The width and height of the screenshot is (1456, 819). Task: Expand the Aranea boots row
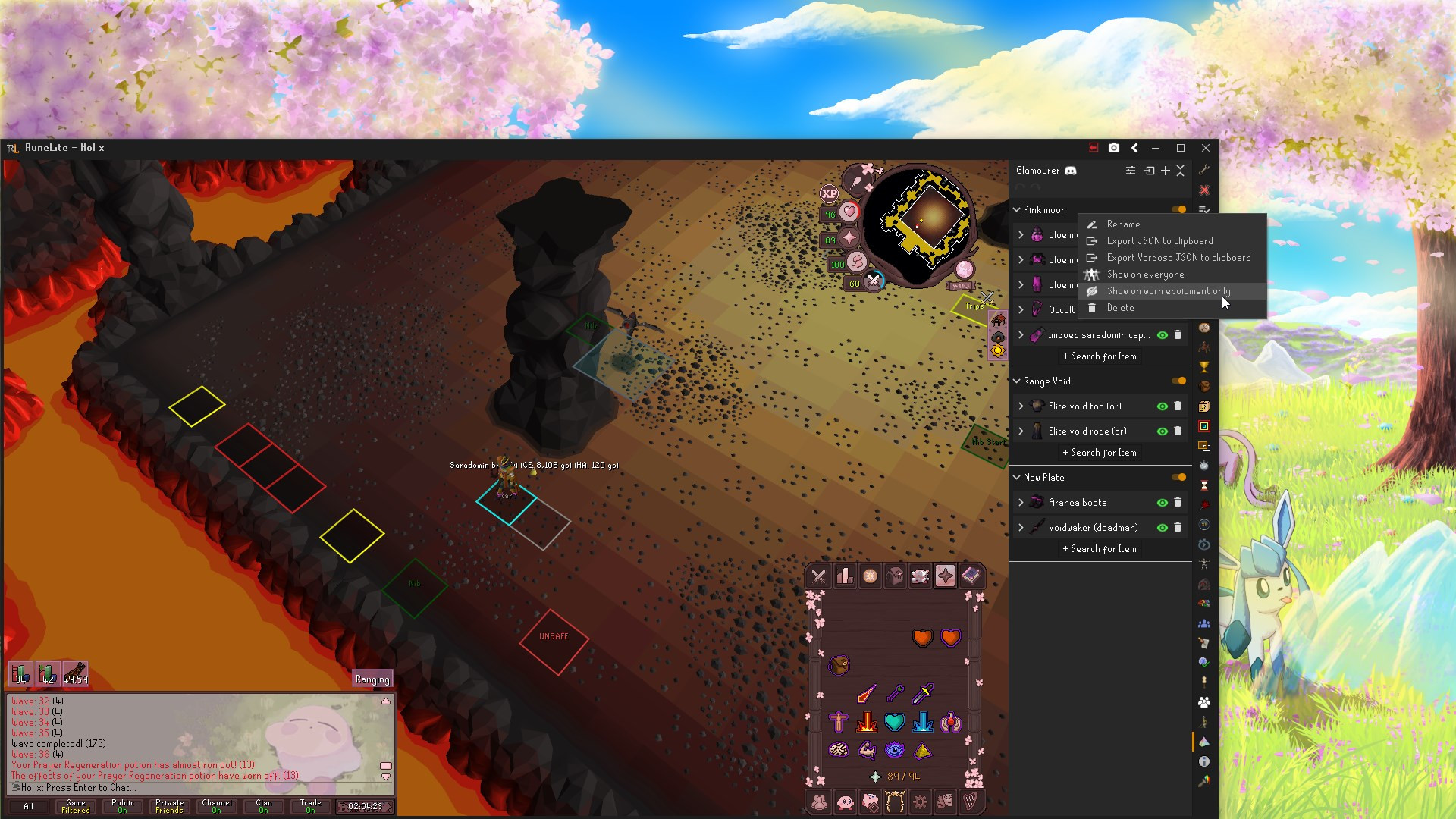(1021, 503)
